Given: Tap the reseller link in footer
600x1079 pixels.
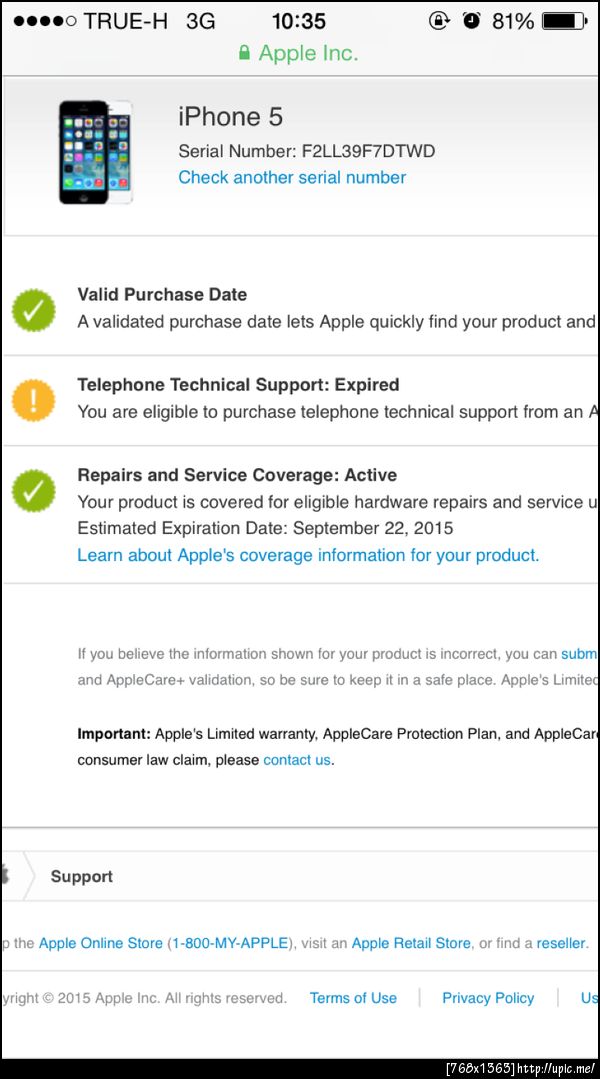Looking at the screenshot, I should pos(560,943).
